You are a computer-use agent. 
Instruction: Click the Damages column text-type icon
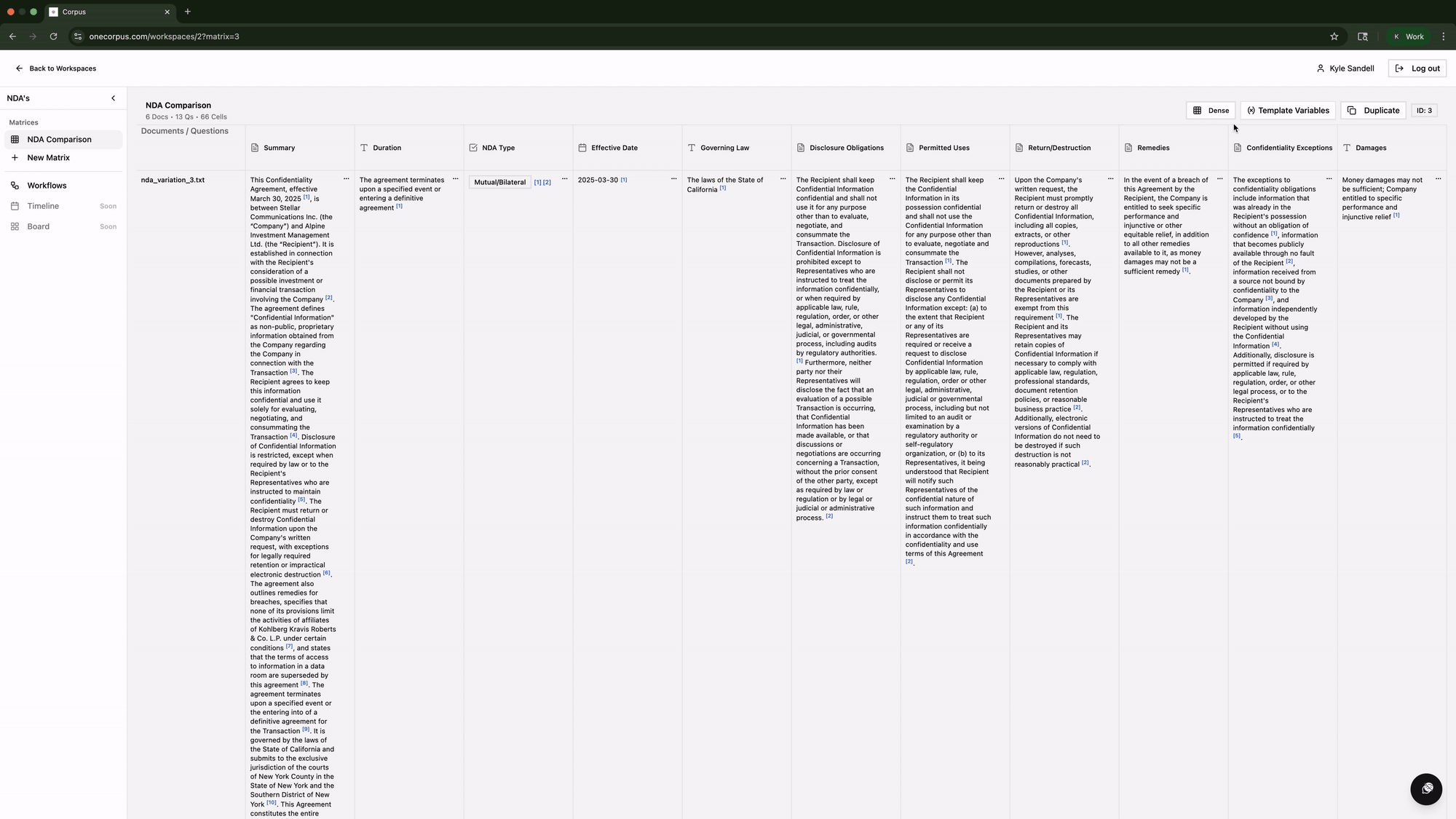pos(1347,148)
